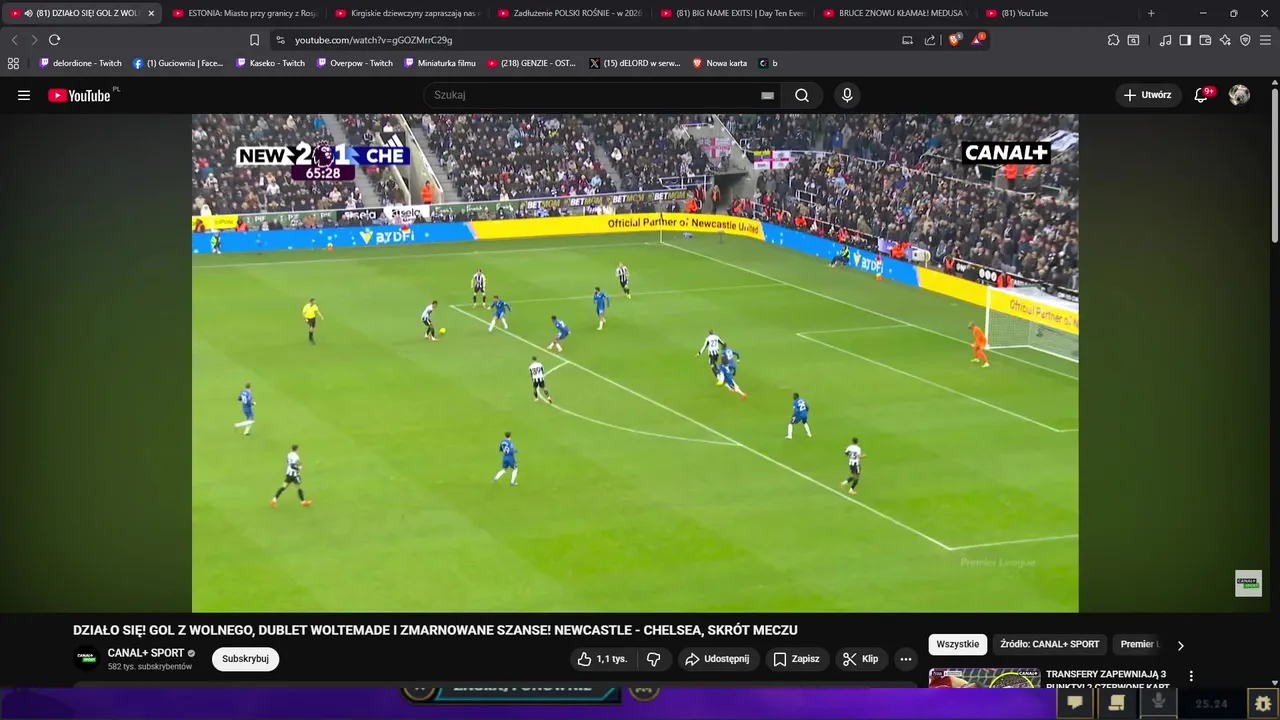1280x720 pixels.
Task: Open the YouTube guide hamburger menu
Action: (x=24, y=95)
